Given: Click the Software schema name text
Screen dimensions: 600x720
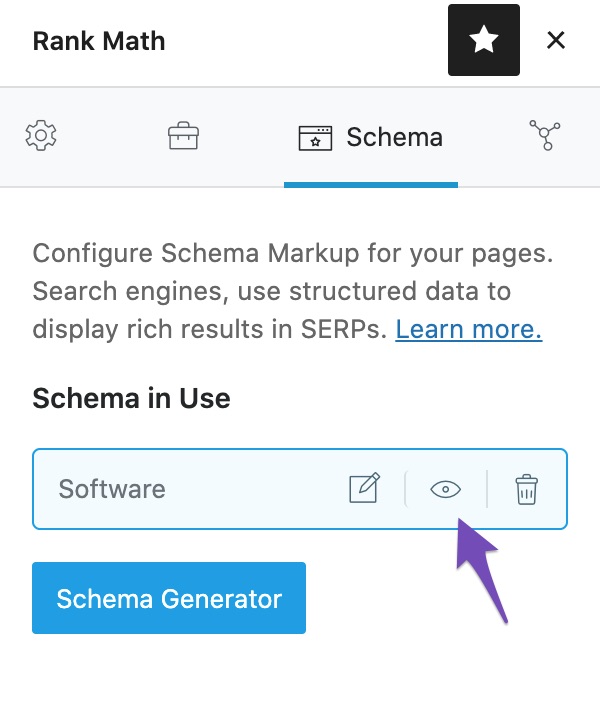Looking at the screenshot, I should (112, 489).
